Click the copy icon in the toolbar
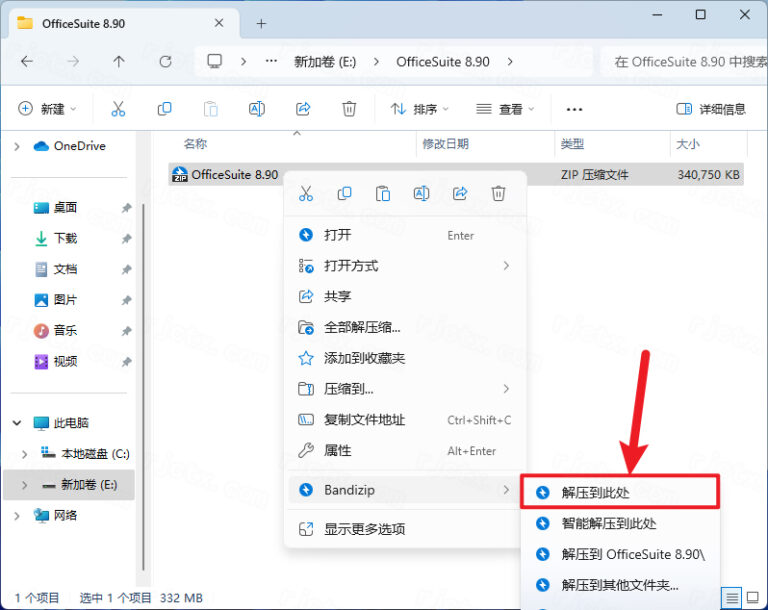The height and width of the screenshot is (610, 768). coord(165,109)
